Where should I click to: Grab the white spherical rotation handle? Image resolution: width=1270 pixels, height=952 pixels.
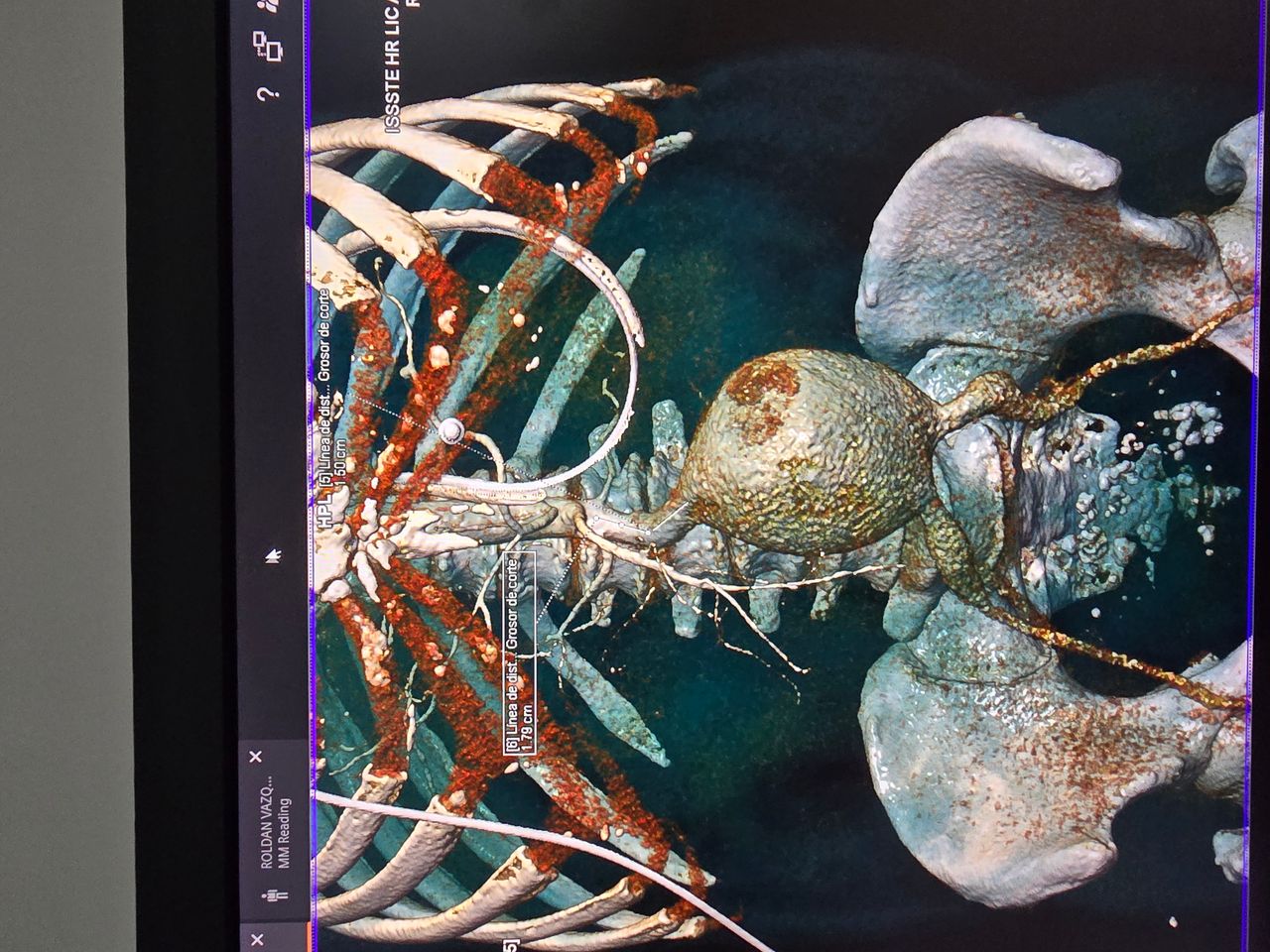[x=451, y=429]
